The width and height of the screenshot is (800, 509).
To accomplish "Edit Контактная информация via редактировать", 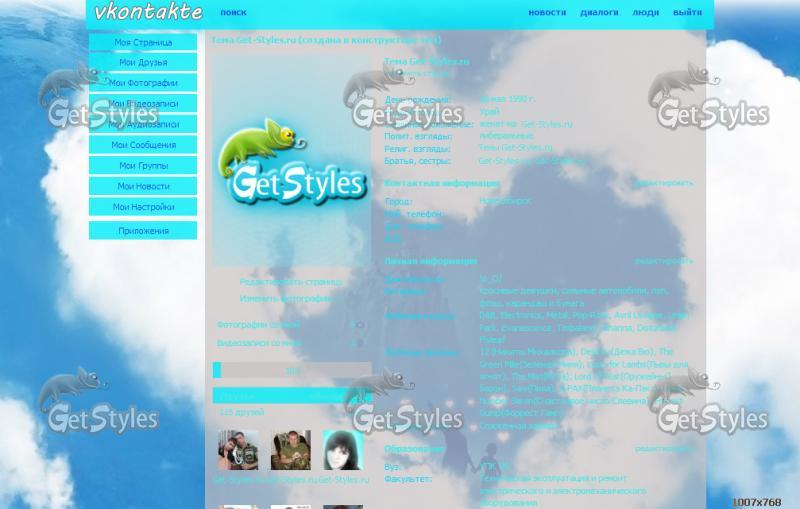I will [x=664, y=183].
